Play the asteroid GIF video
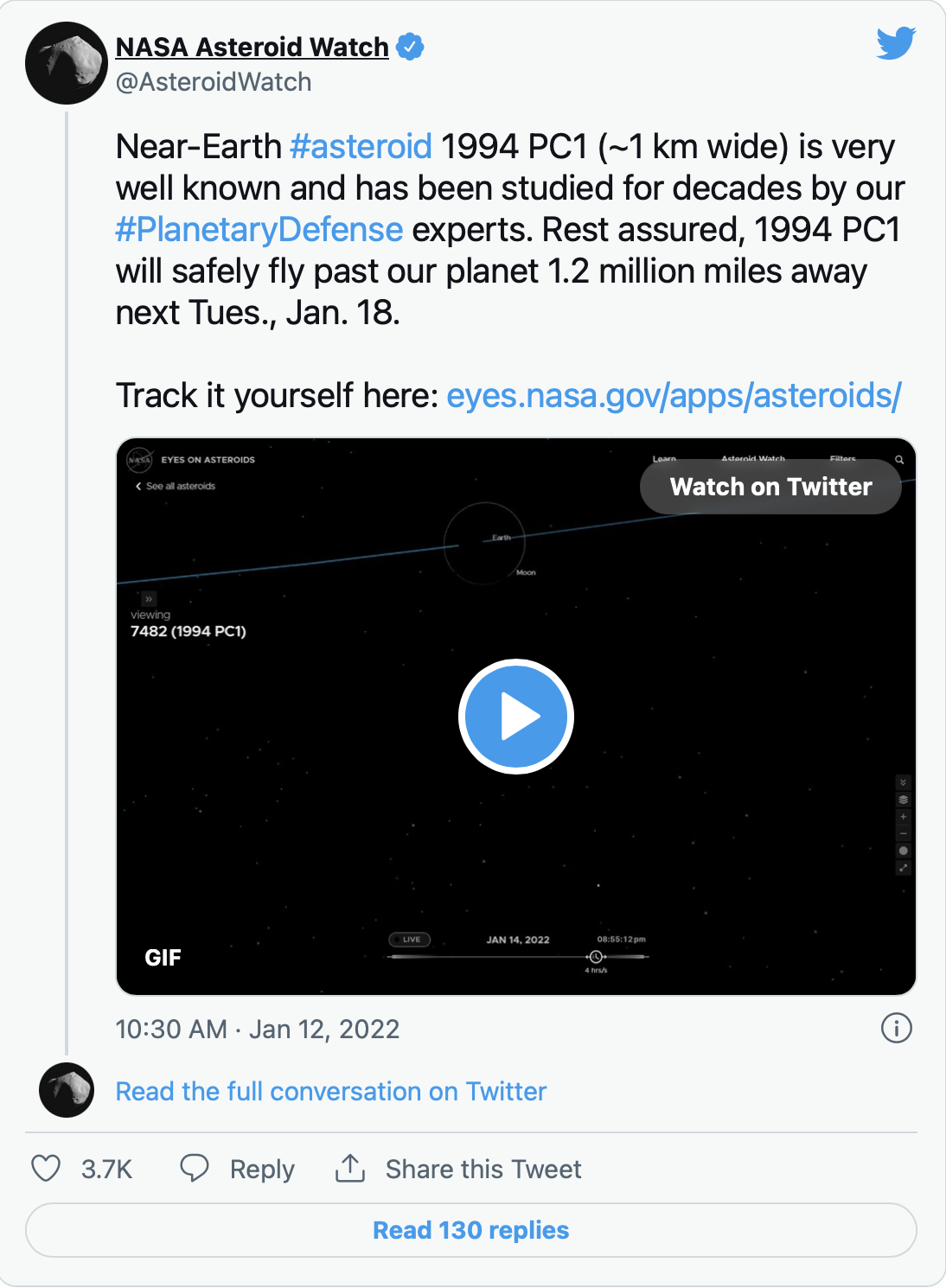Viewport: 946px width, 1288px height. (x=516, y=717)
